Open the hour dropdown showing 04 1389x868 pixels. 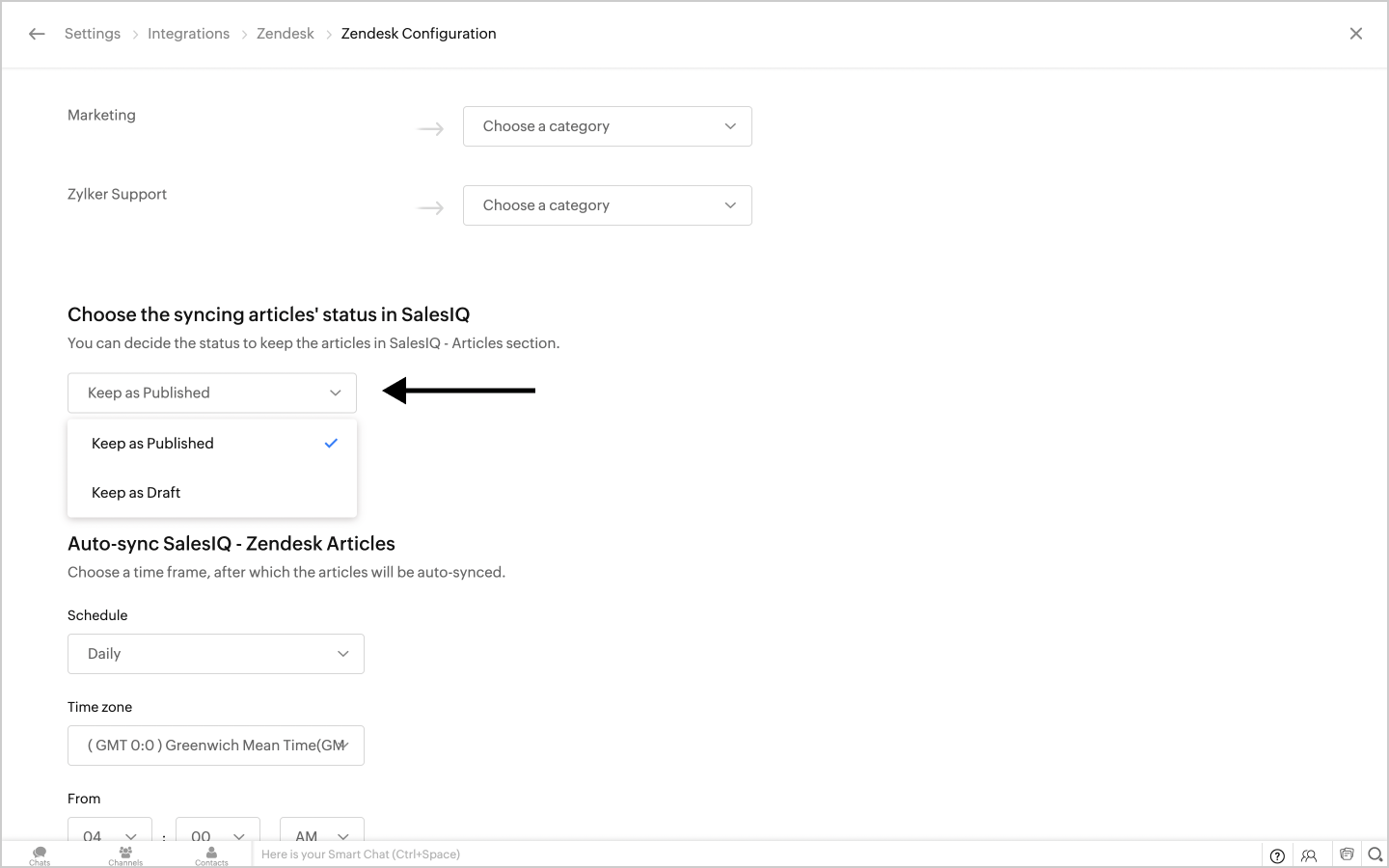(x=110, y=829)
